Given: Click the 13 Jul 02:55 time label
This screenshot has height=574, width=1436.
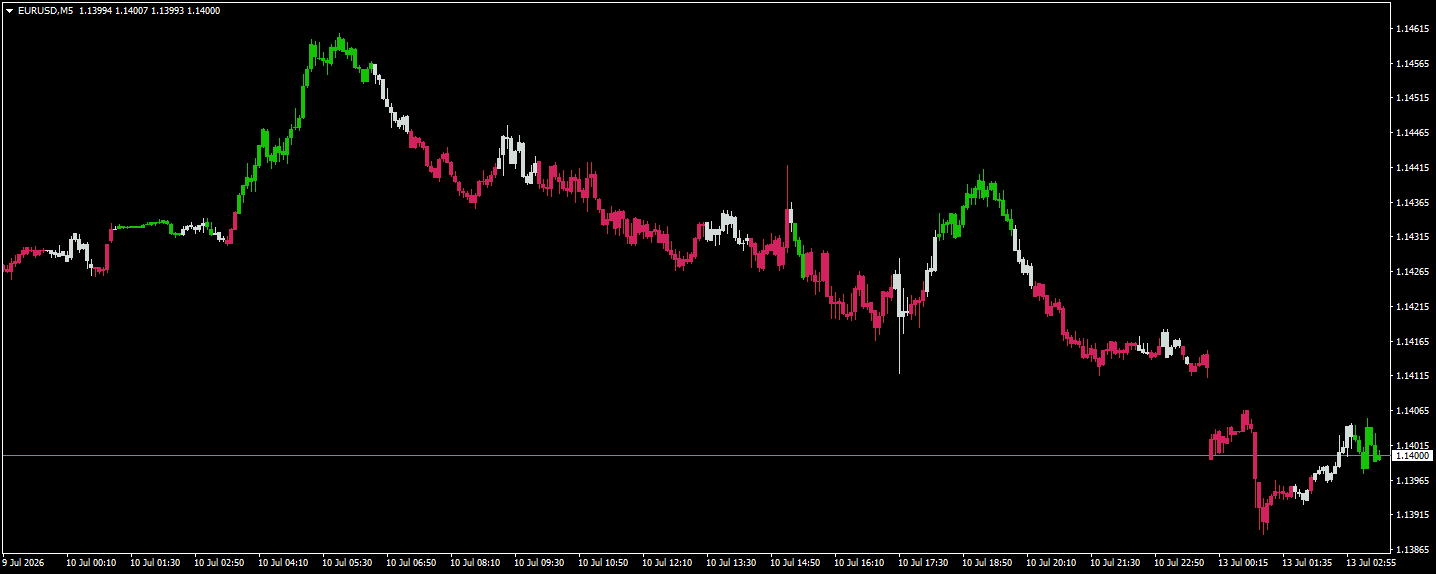Looking at the screenshot, I should 1371,563.
